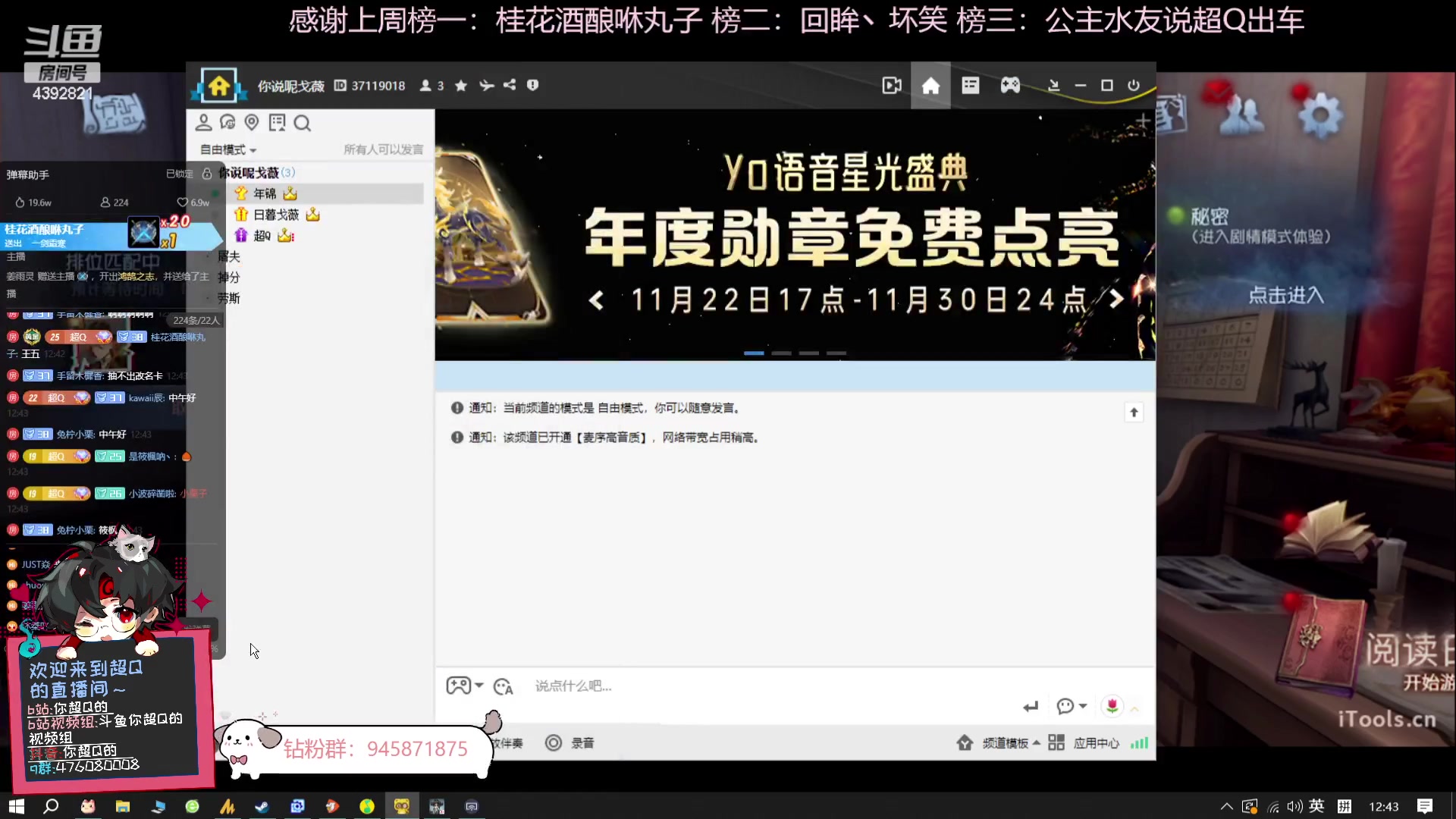The width and height of the screenshot is (1456, 819).
Task: Click the gear settings icon in game window
Action: coord(1319,114)
